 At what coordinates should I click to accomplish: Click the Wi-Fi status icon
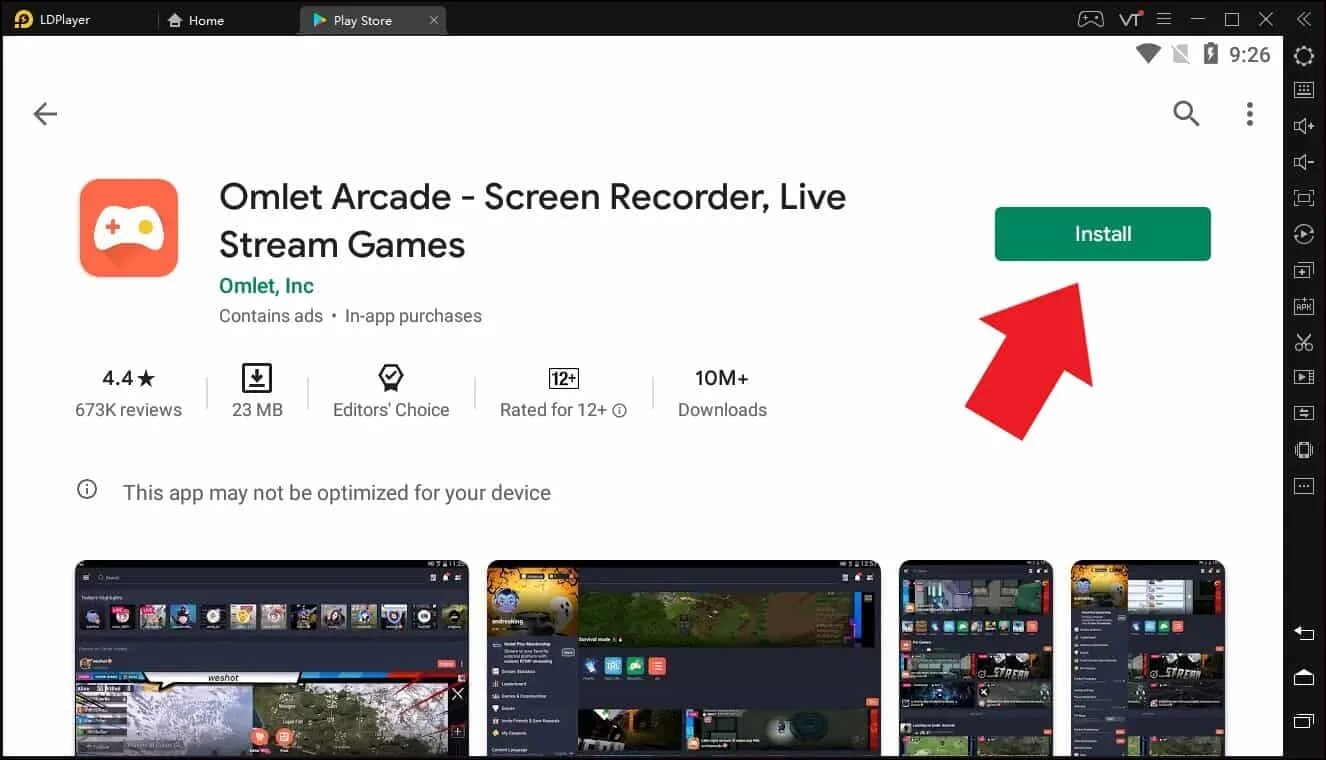pyautogui.click(x=1148, y=54)
